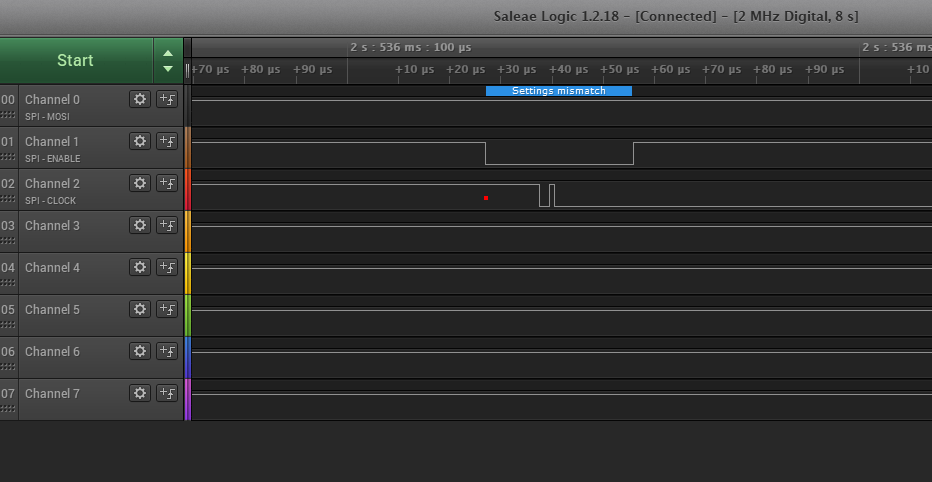Click the SPI - ENABLE analyzer label

pos(52,159)
